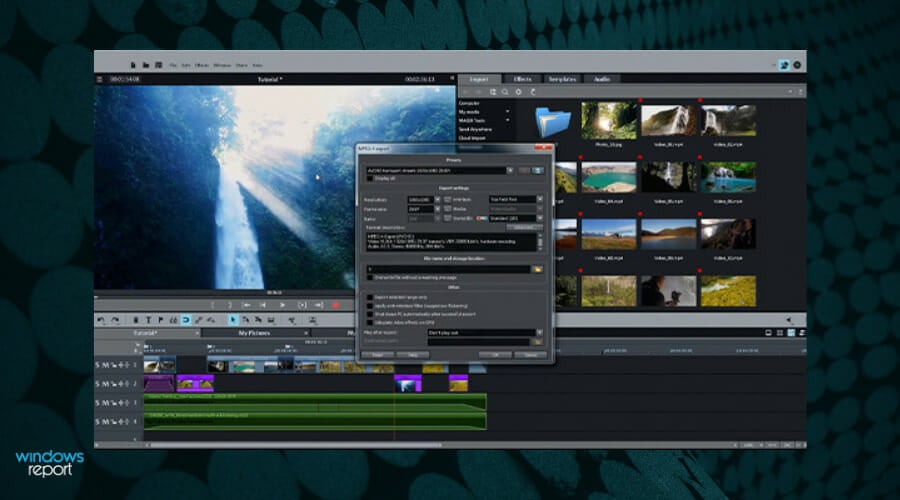Click the gear options icon in media pool
The height and width of the screenshot is (500, 900).
tap(518, 92)
